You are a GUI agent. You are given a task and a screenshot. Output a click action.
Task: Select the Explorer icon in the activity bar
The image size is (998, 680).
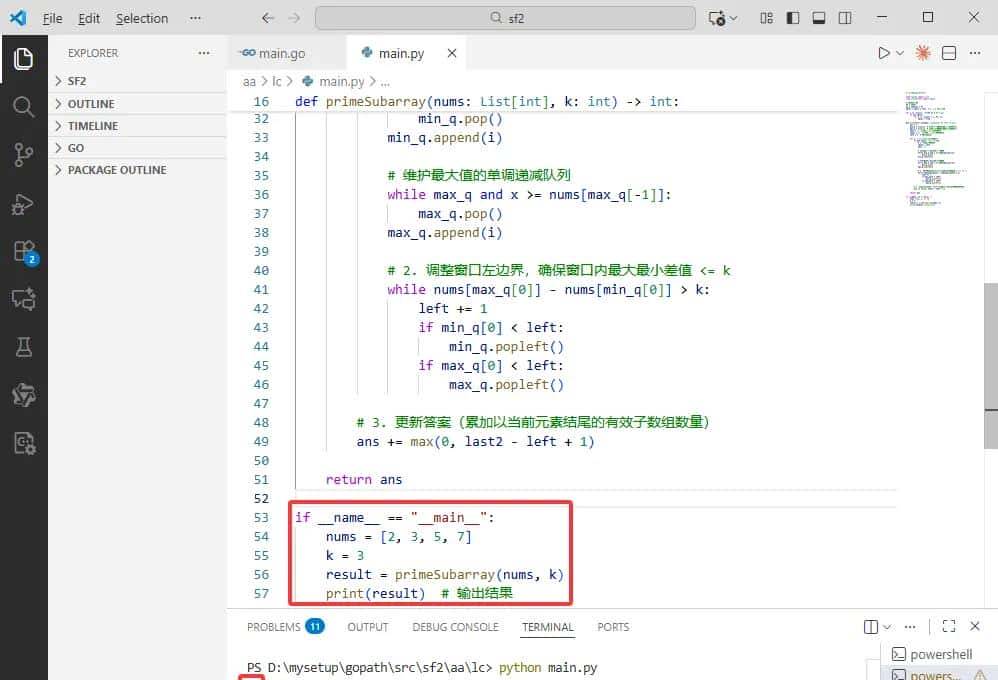[x=24, y=59]
